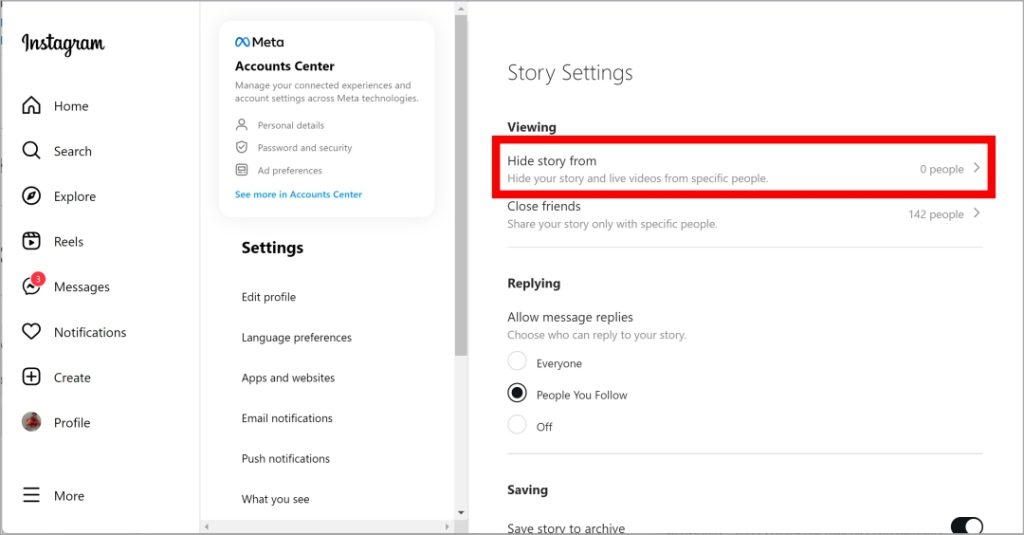Open the More hamburger menu icon
The height and width of the screenshot is (535, 1024).
pos(31,495)
